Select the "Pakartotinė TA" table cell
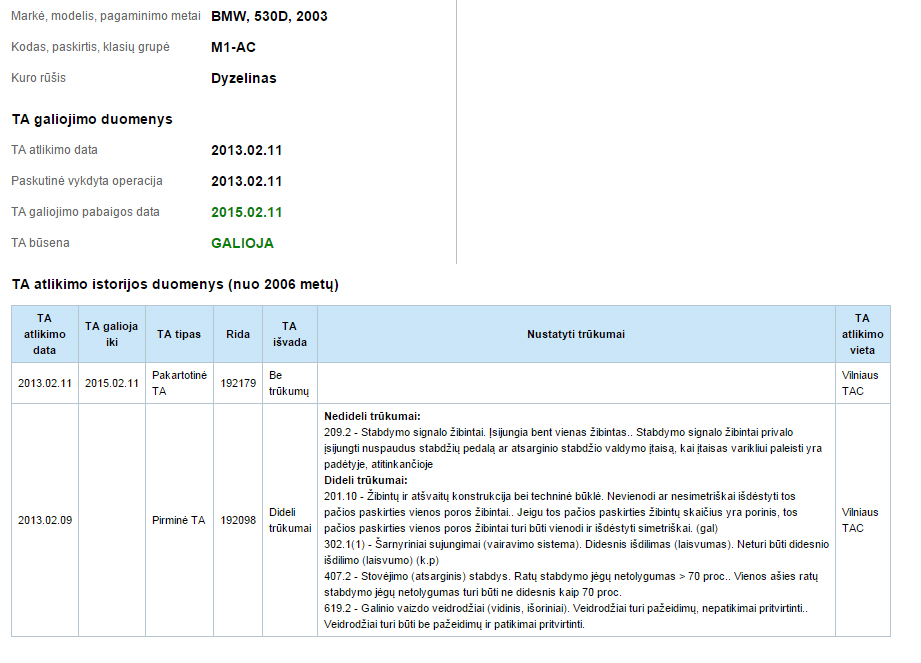 click(x=180, y=383)
